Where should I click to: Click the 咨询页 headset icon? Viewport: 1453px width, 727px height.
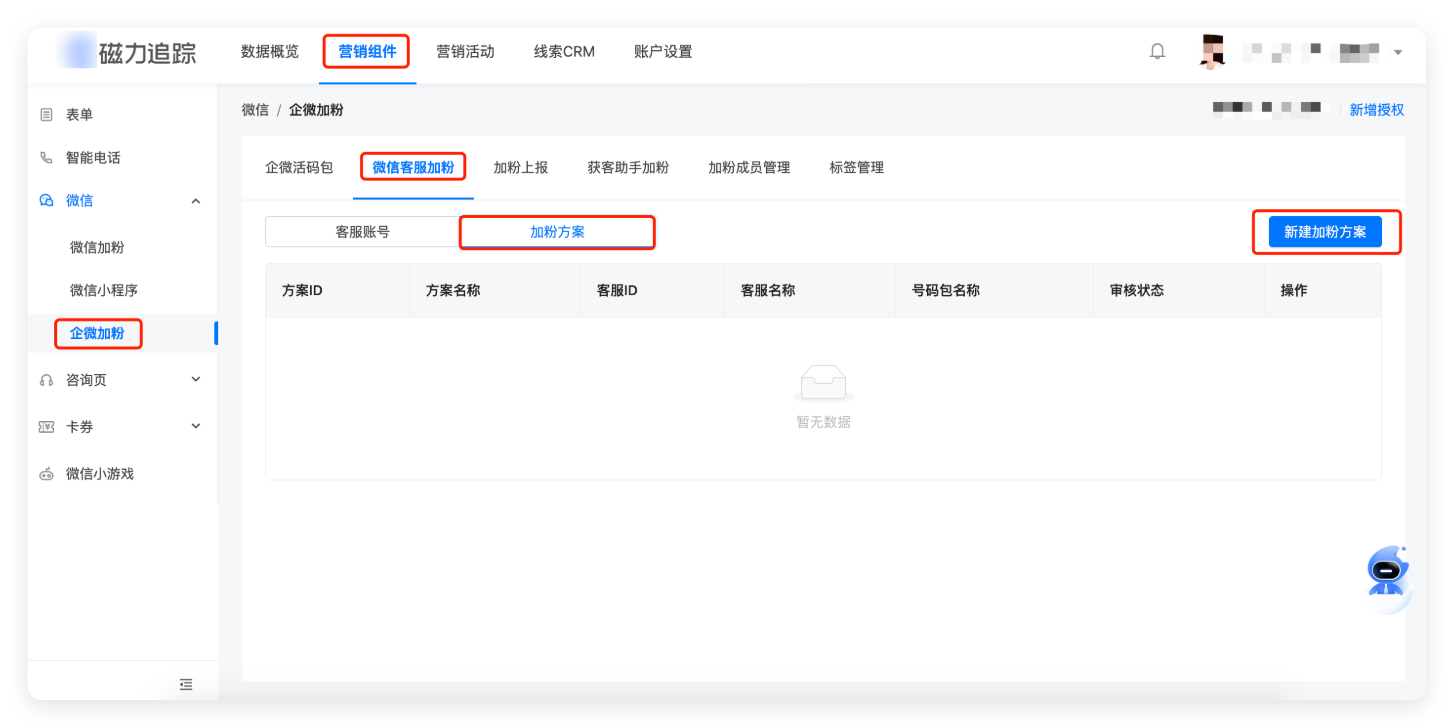coord(46,380)
